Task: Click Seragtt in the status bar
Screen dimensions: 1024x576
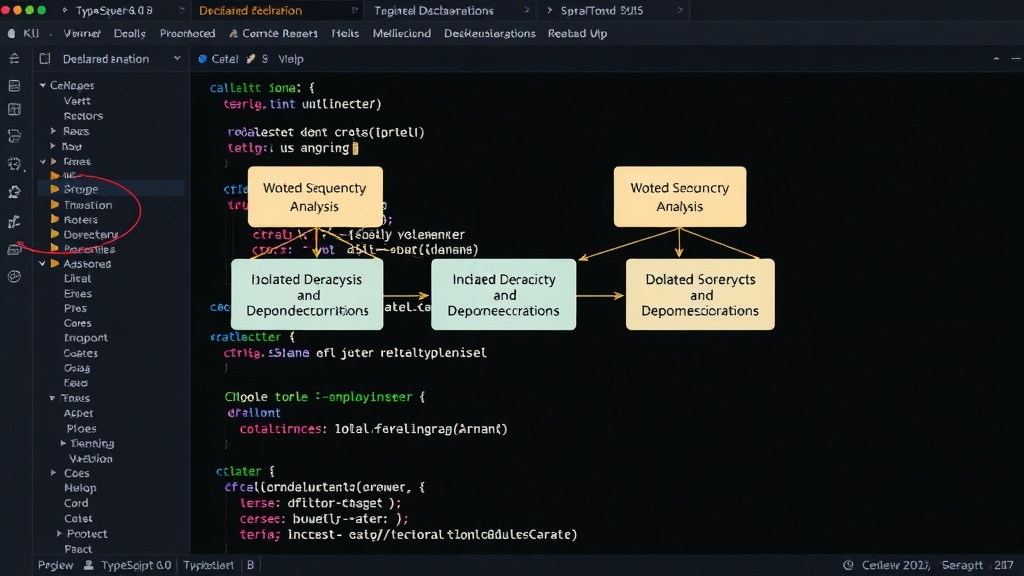Action: (962, 565)
